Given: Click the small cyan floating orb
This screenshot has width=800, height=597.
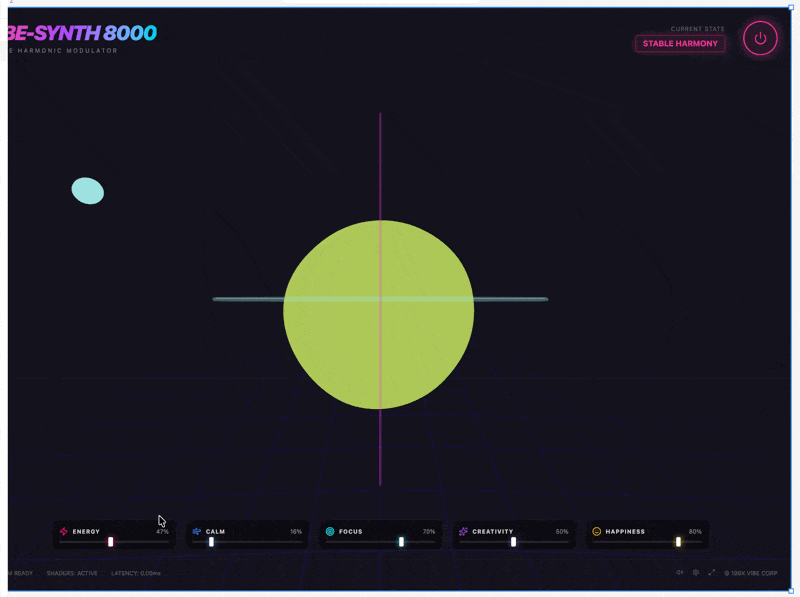Looking at the screenshot, I should tap(88, 191).
